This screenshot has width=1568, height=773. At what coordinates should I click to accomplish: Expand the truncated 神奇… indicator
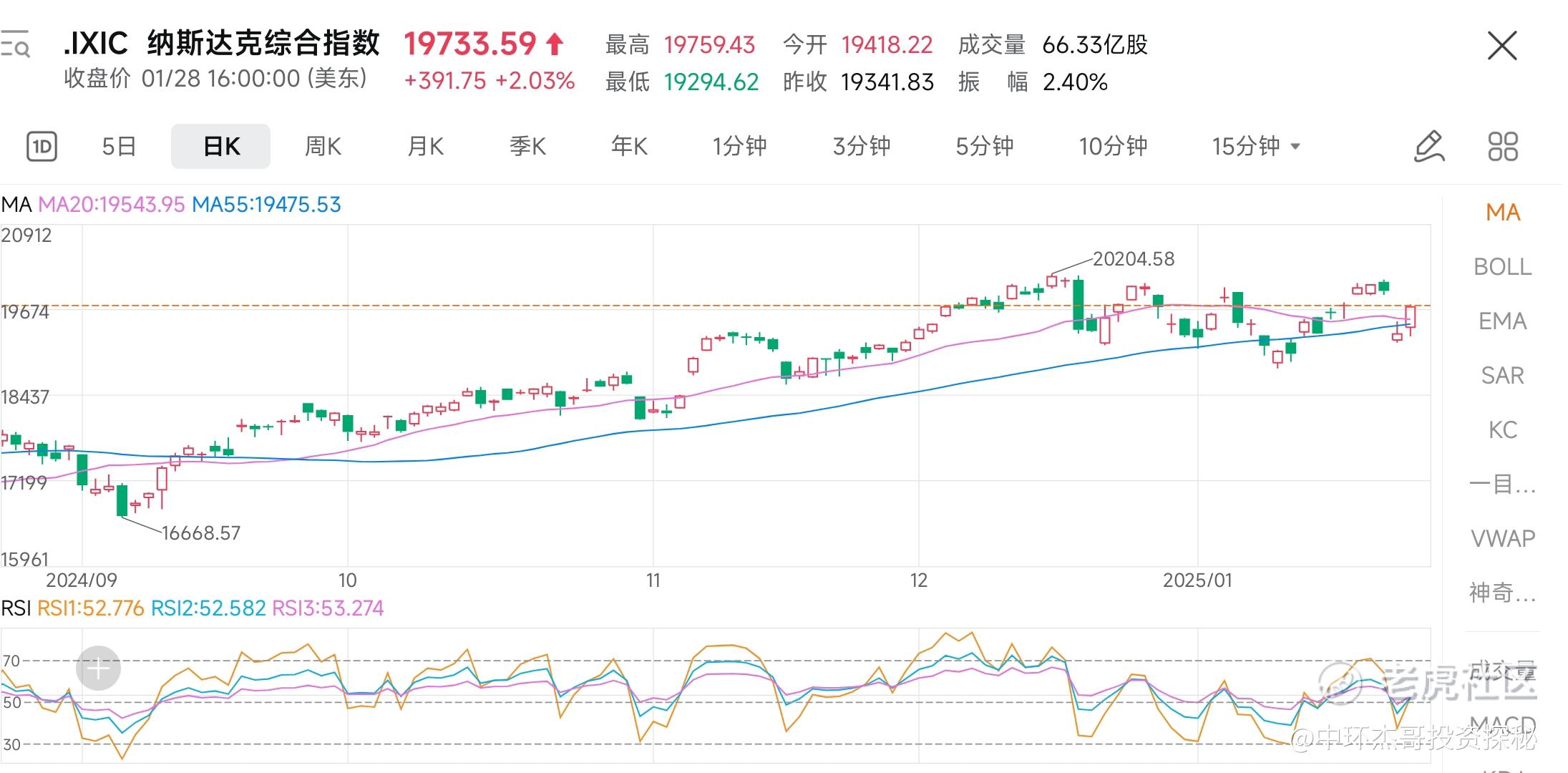1503,593
